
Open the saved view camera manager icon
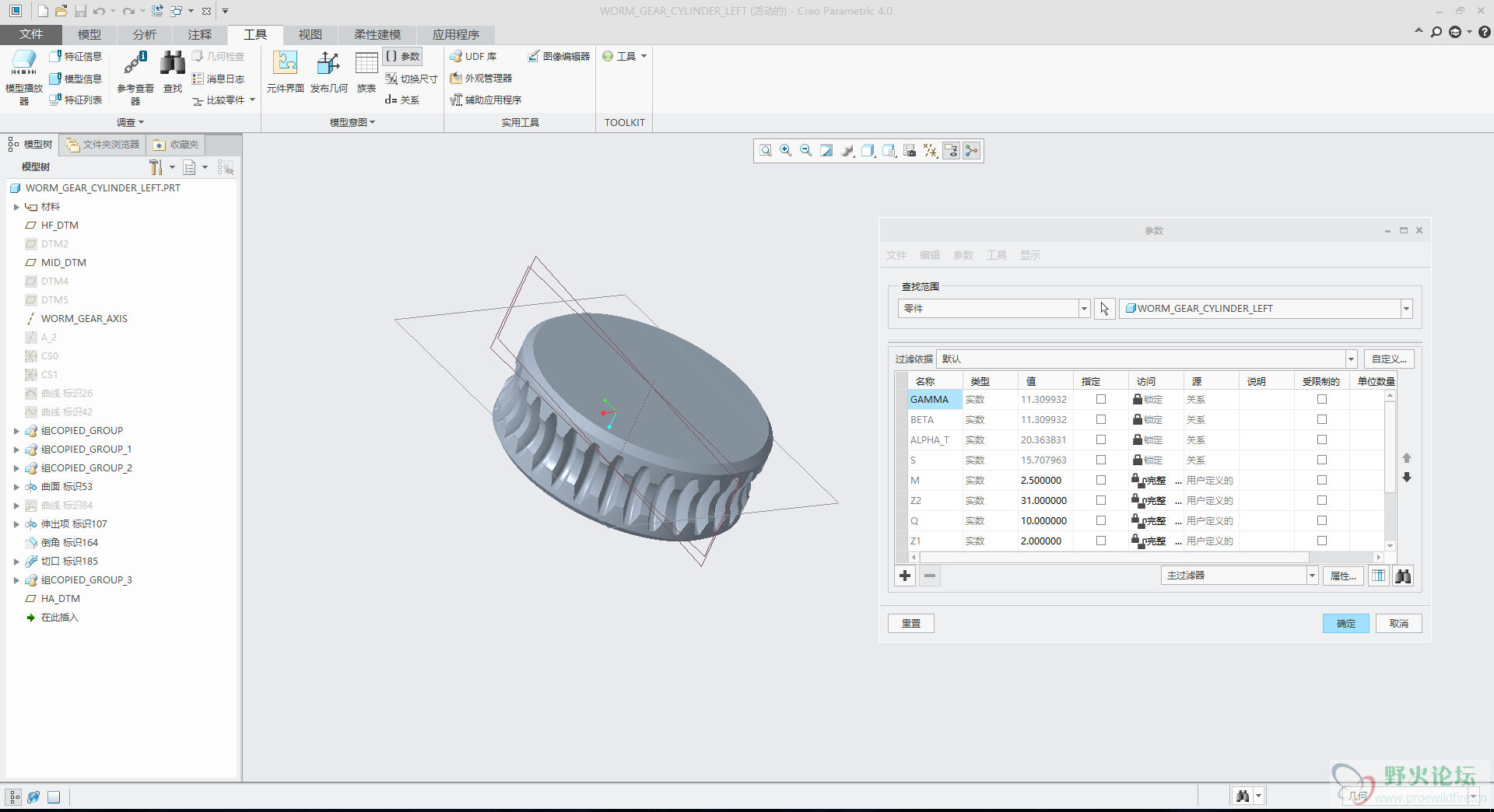point(889,151)
